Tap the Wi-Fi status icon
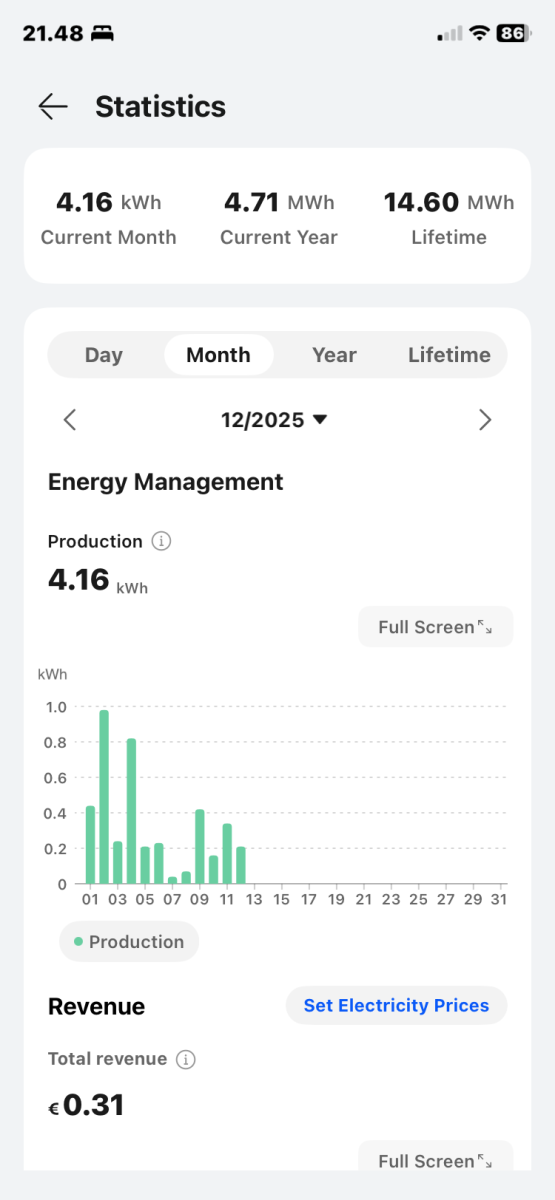Image resolution: width=555 pixels, height=1200 pixels. coord(479,33)
